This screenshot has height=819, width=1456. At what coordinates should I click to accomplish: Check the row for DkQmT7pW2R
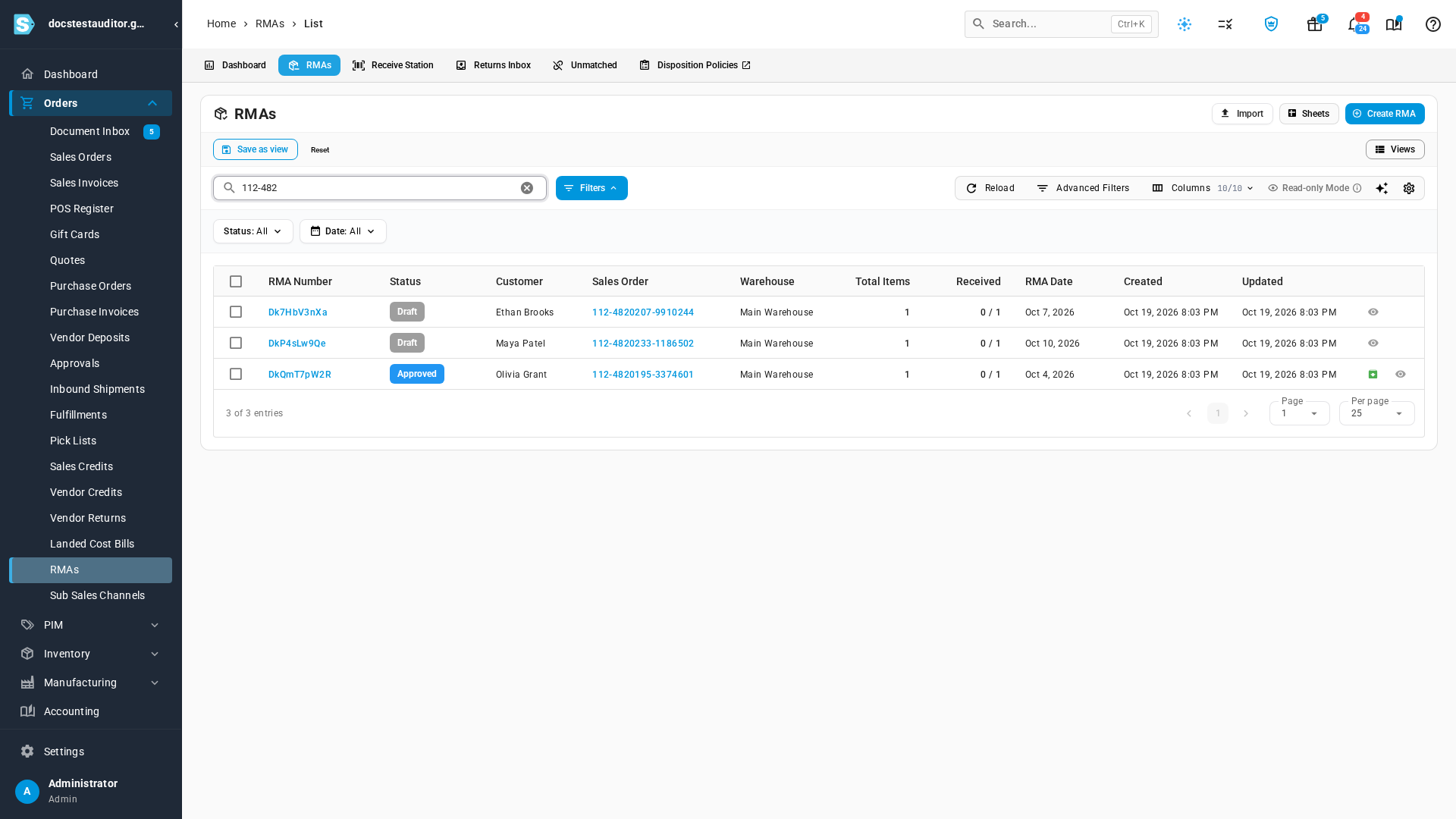tap(236, 375)
